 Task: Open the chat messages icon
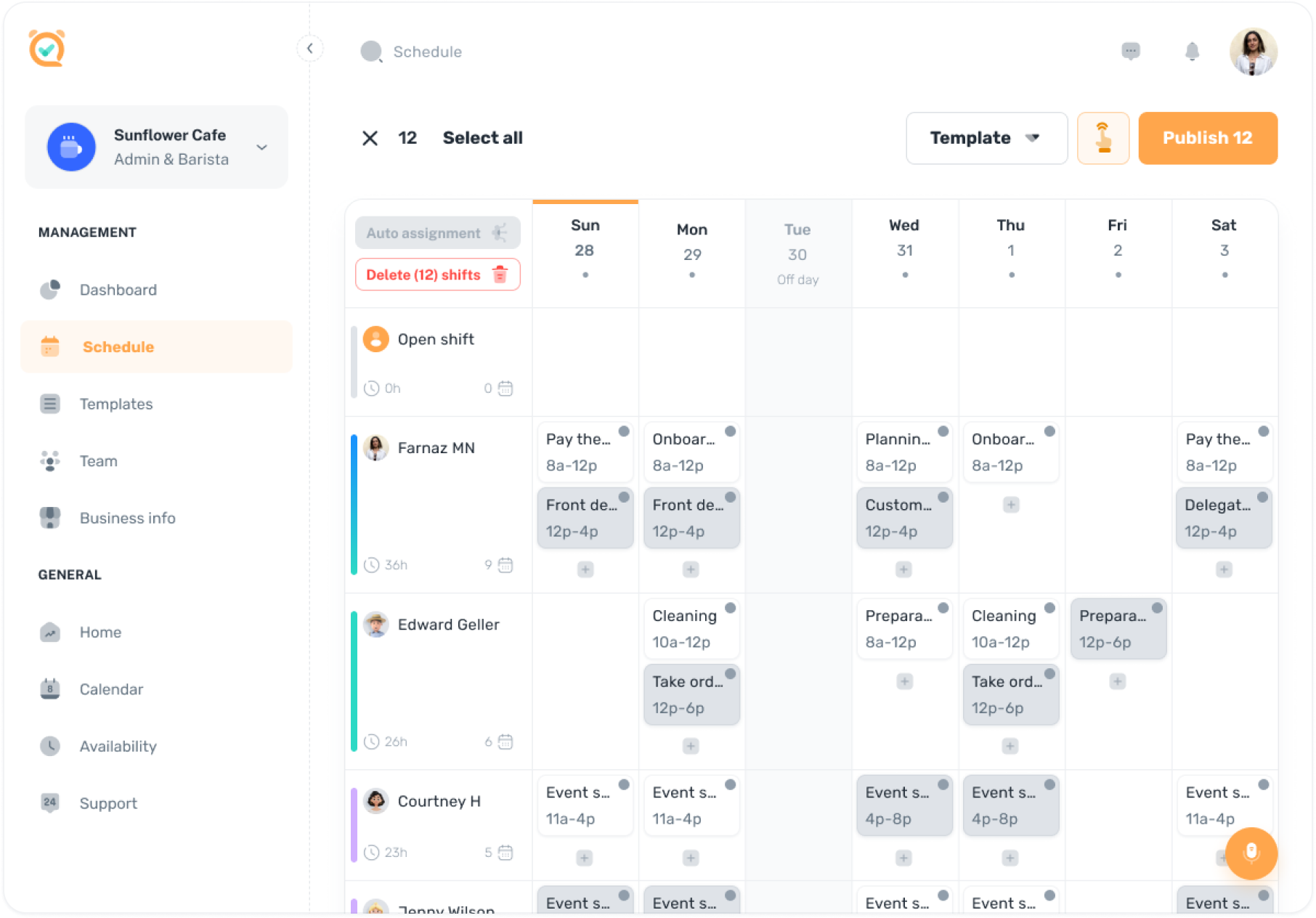1130,51
